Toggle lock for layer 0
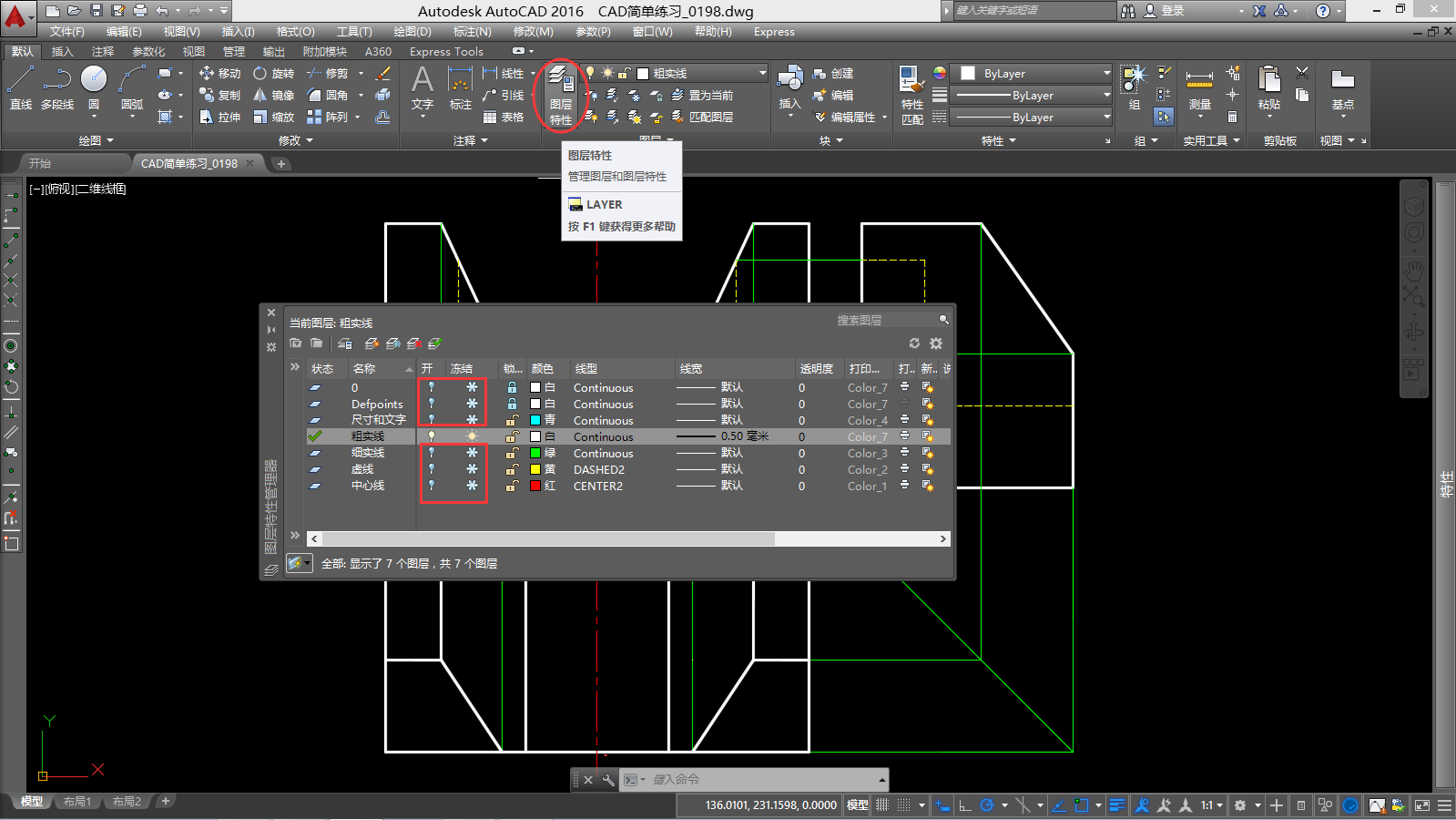Viewport: 1456px width, 820px height. (512, 387)
